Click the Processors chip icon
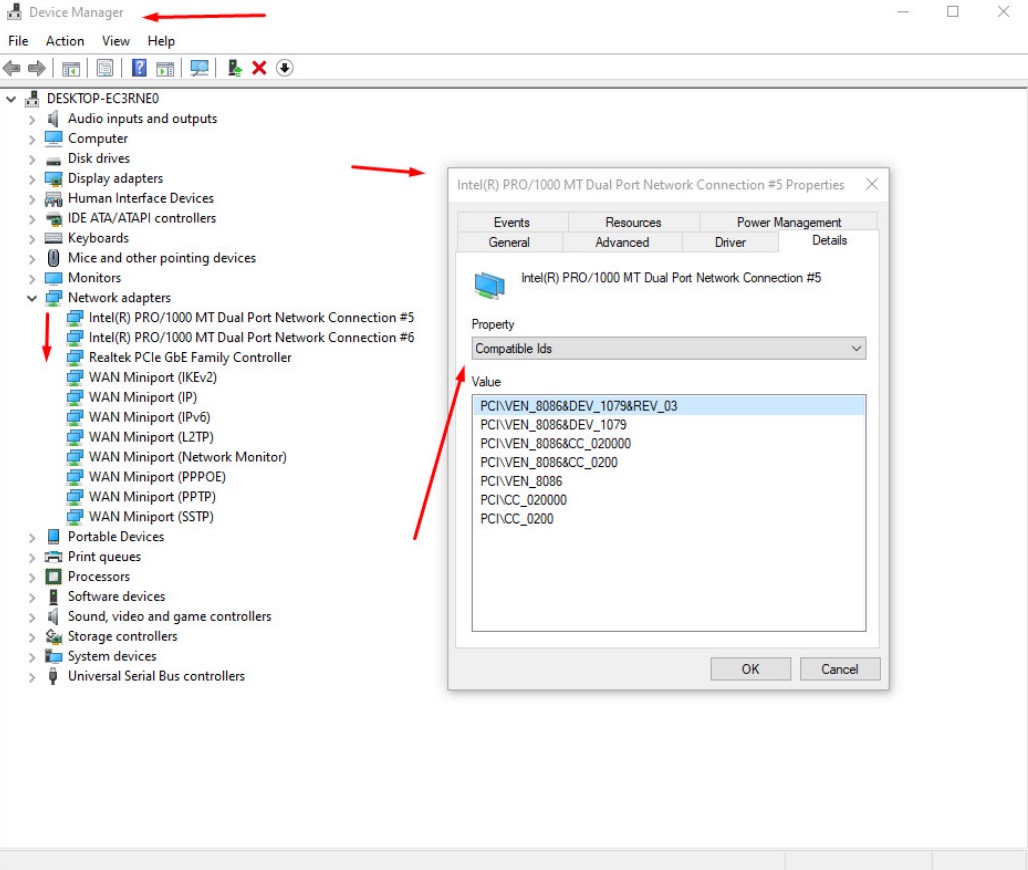Image resolution: width=1028 pixels, height=870 pixels. click(x=53, y=577)
